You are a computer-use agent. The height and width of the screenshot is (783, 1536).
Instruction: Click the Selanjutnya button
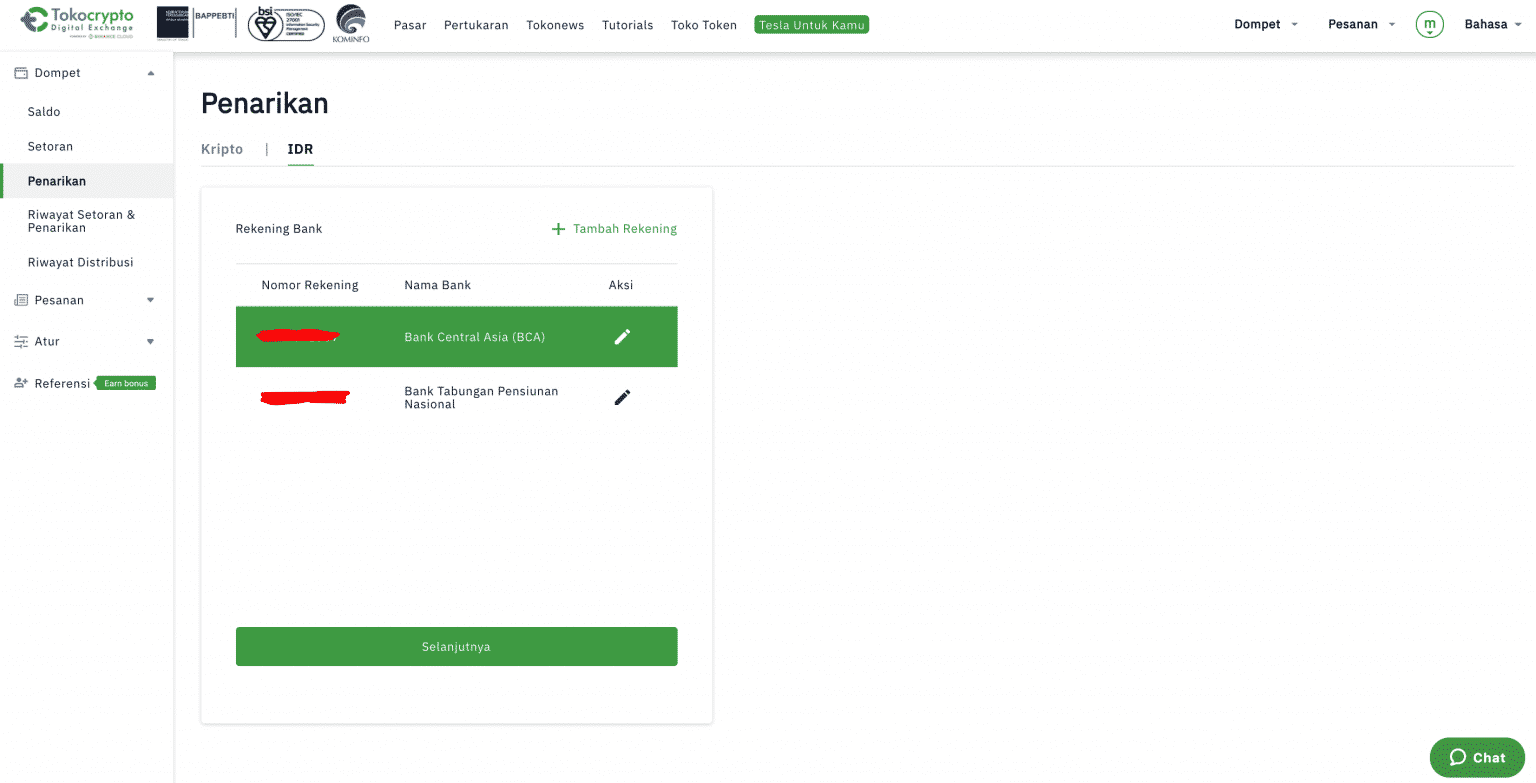point(457,646)
